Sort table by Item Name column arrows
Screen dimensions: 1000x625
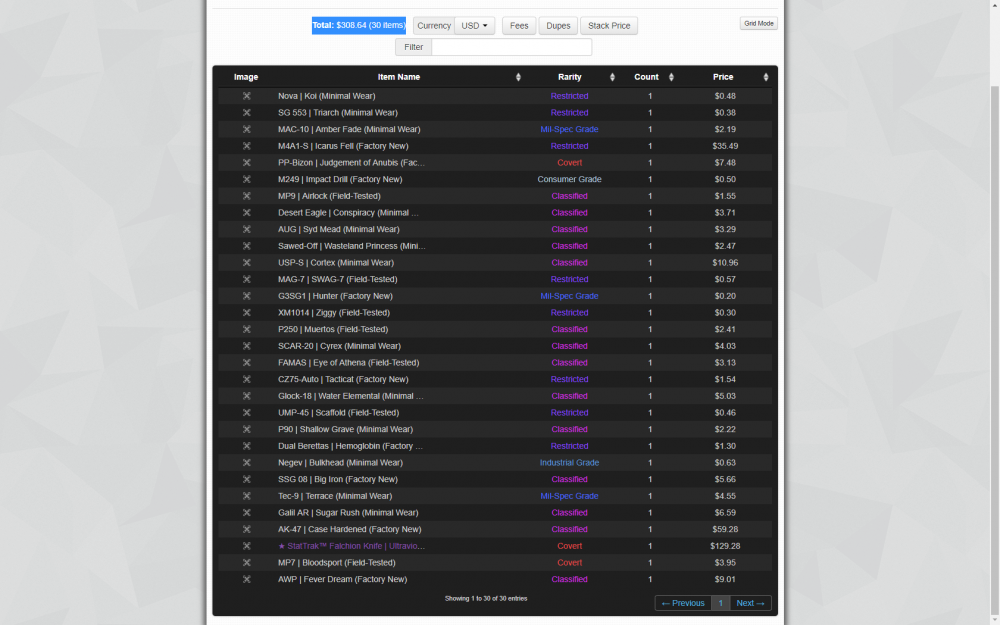(x=518, y=77)
